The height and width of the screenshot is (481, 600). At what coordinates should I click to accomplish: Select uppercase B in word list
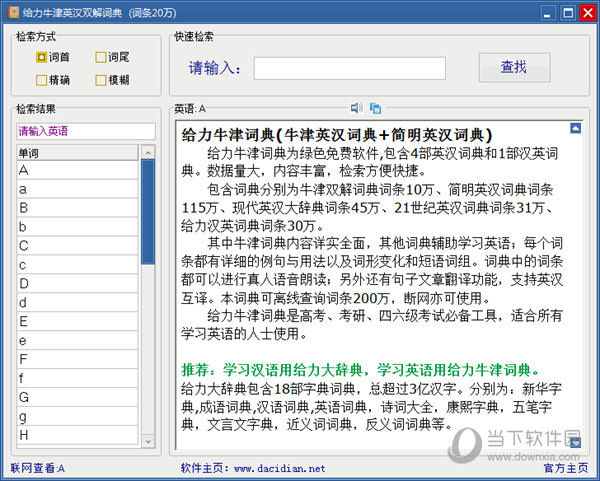click(x=77, y=208)
